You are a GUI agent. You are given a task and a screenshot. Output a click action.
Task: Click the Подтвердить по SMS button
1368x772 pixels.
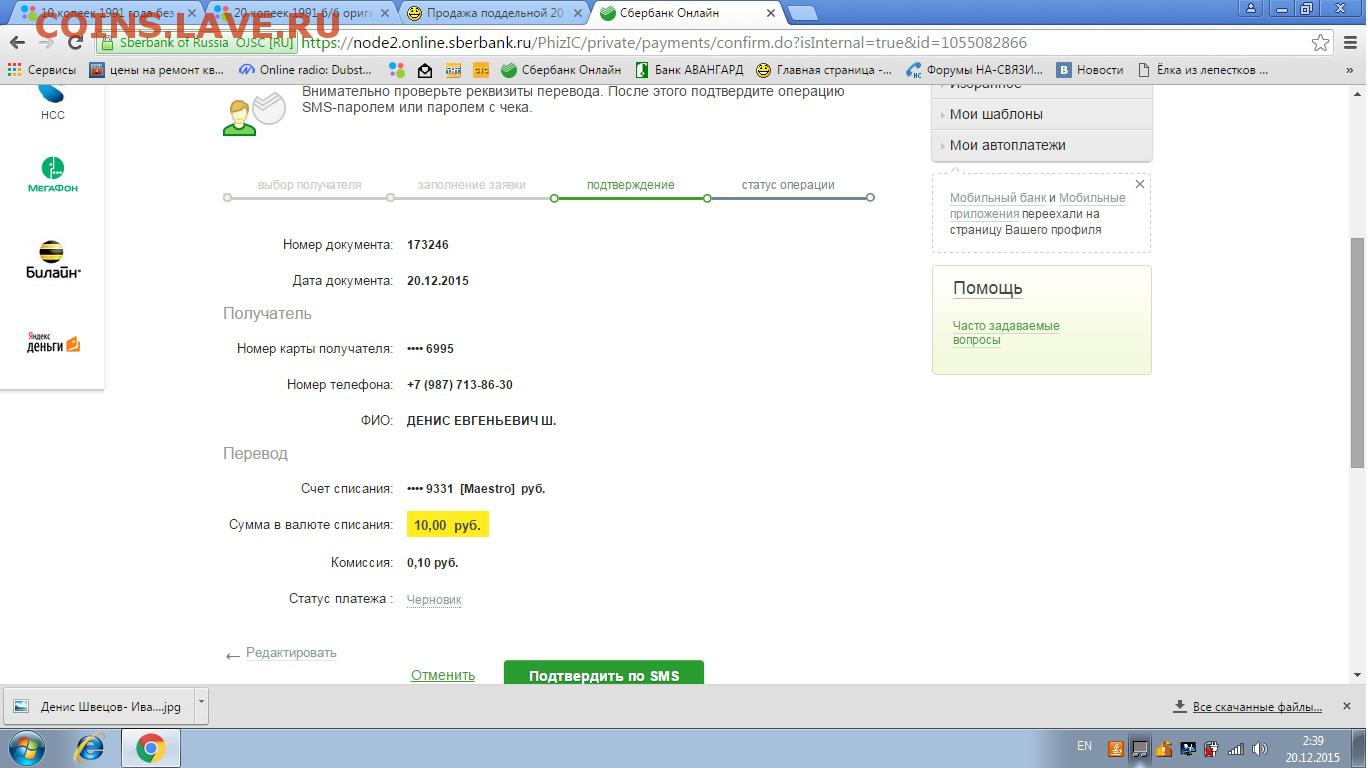tap(604, 672)
